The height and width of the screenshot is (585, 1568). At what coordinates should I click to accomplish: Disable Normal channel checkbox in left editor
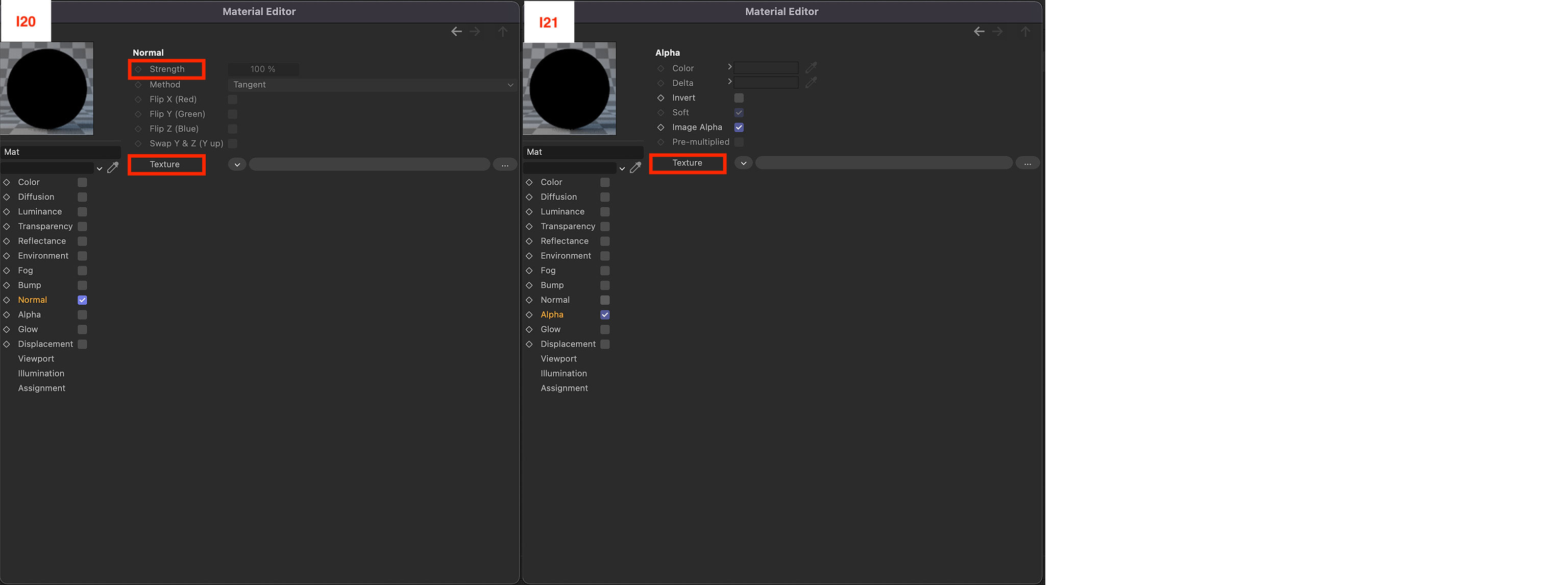[82, 300]
